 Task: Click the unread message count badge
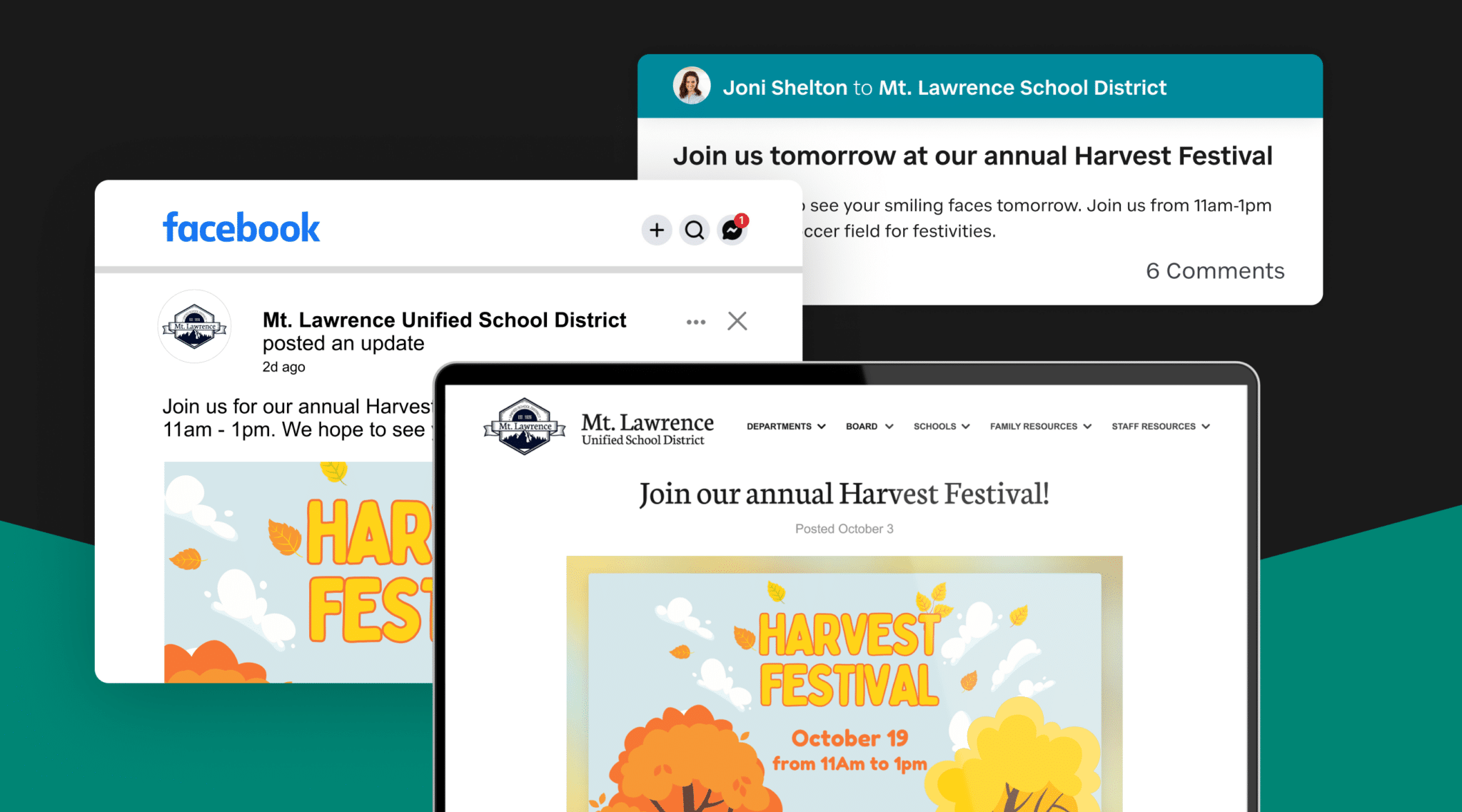coord(742,220)
